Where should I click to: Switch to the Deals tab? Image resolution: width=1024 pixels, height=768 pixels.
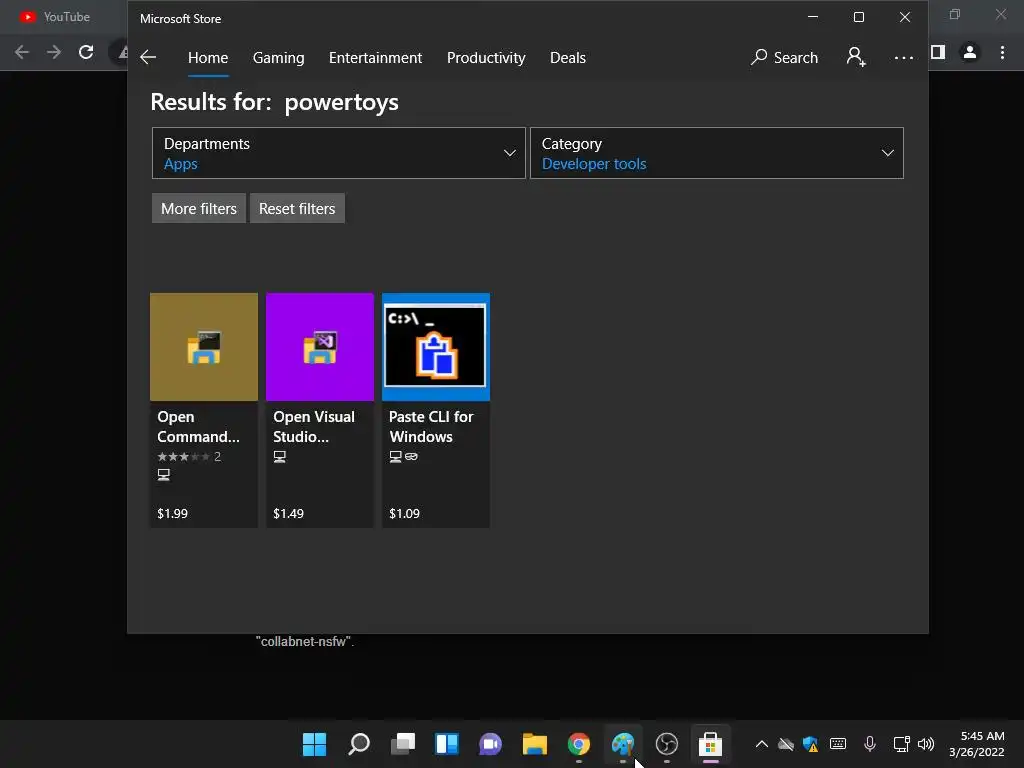pyautogui.click(x=568, y=57)
